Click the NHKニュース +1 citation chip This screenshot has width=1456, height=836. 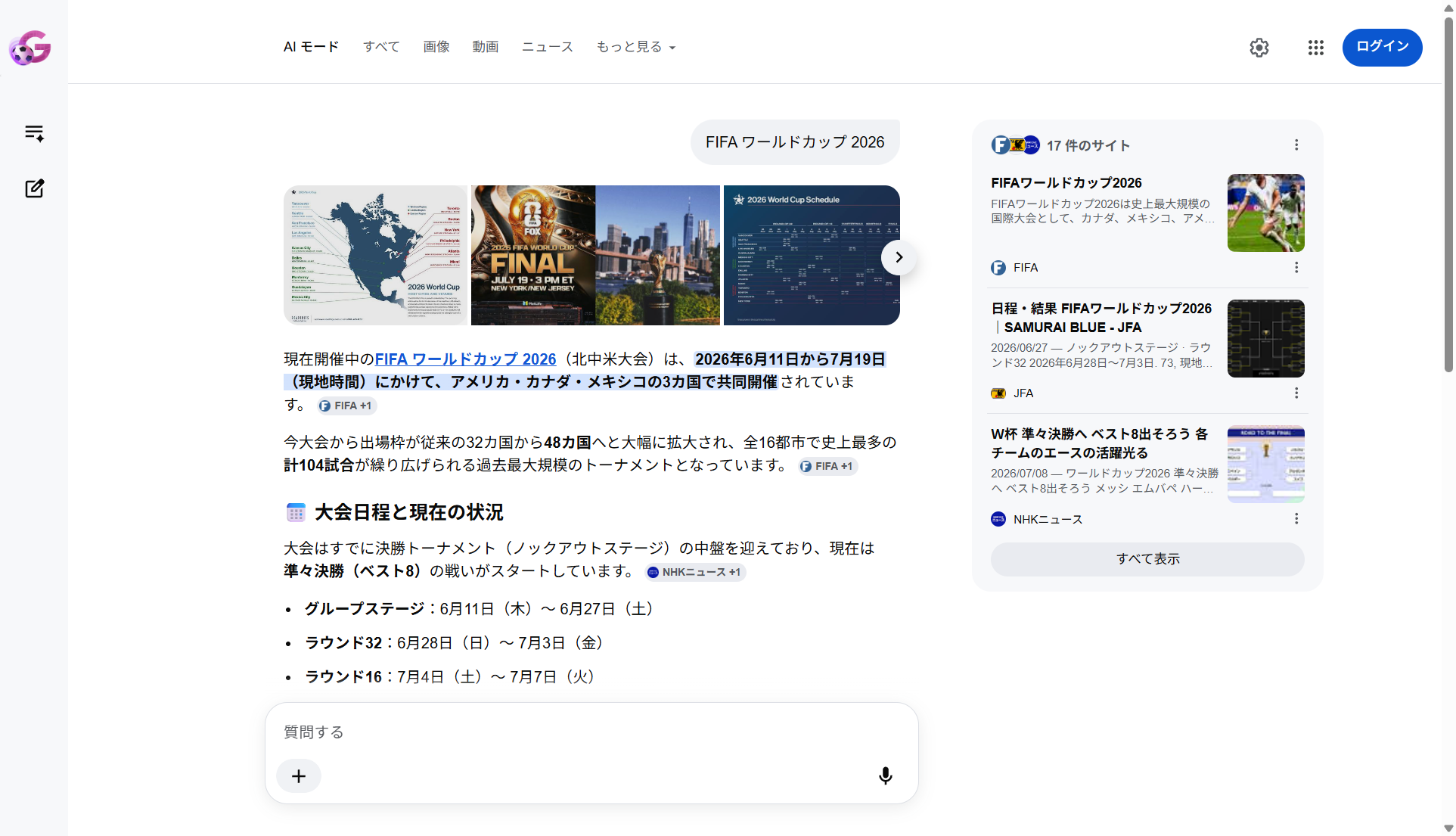694,572
